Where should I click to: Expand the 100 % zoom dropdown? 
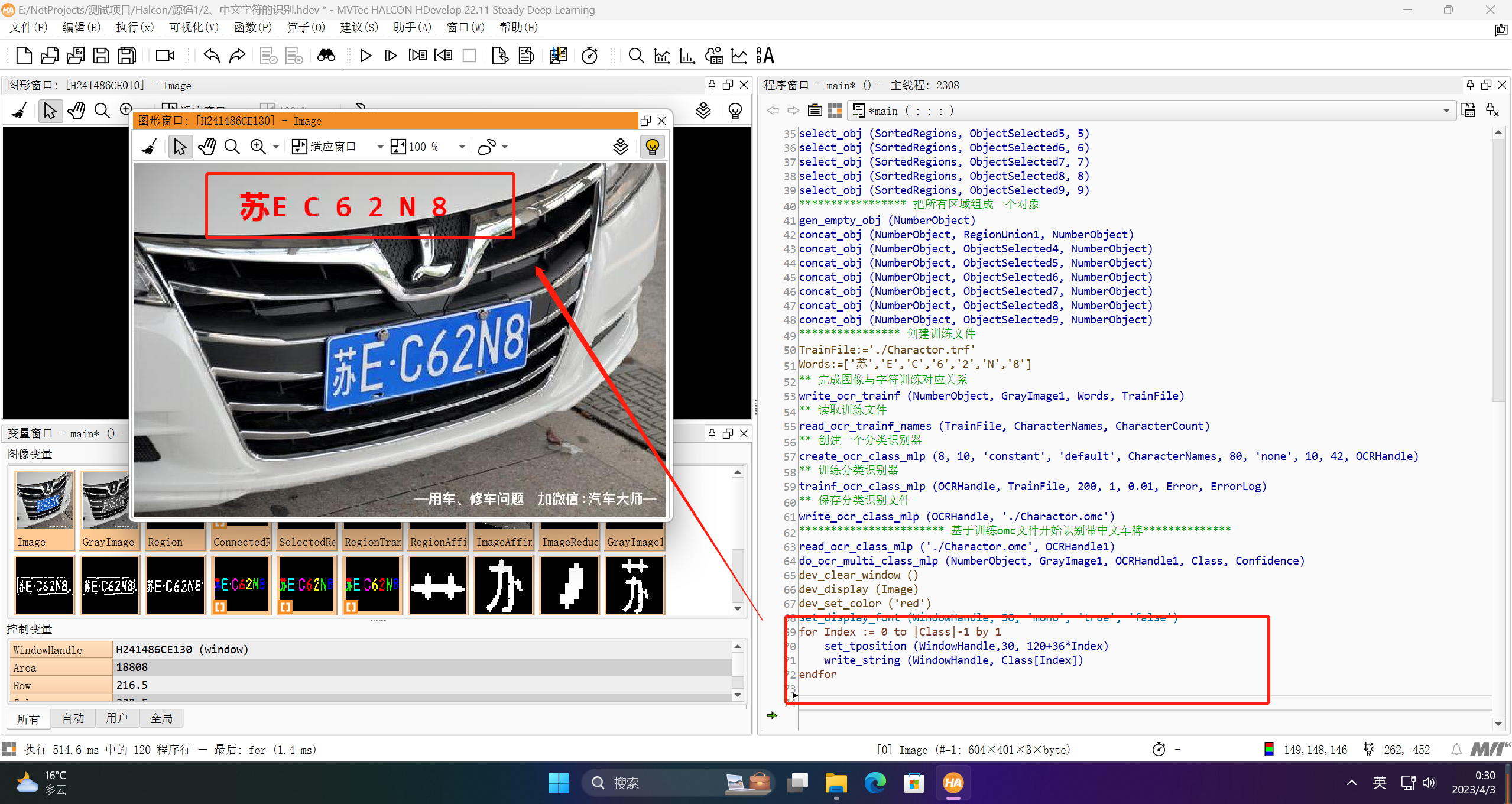point(462,147)
